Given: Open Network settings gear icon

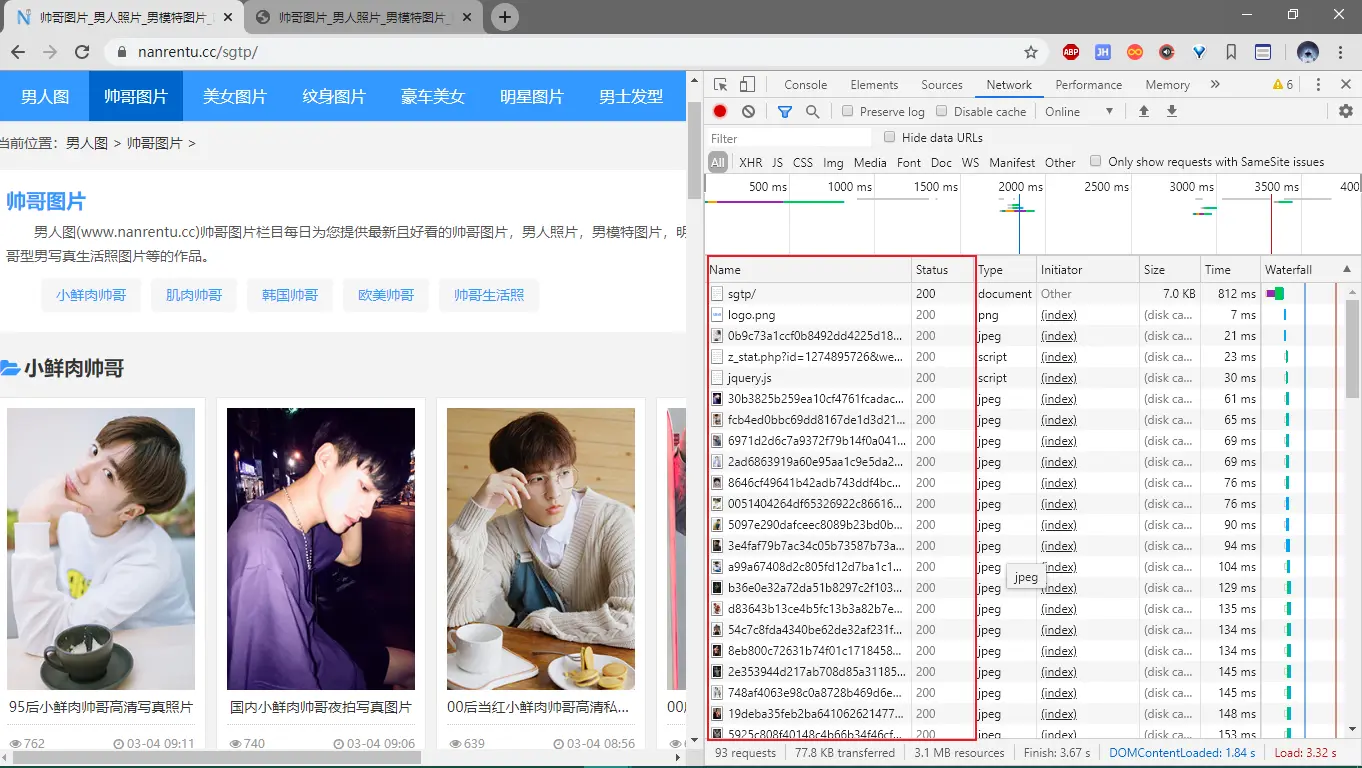Looking at the screenshot, I should (x=1346, y=111).
